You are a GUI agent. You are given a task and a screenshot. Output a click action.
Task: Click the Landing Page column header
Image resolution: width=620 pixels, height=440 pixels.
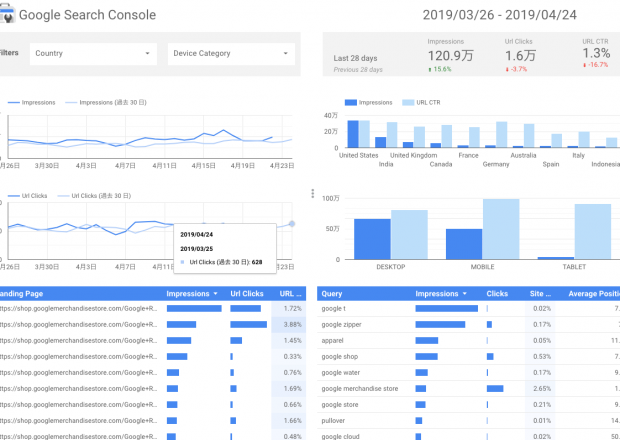[x=21, y=294]
